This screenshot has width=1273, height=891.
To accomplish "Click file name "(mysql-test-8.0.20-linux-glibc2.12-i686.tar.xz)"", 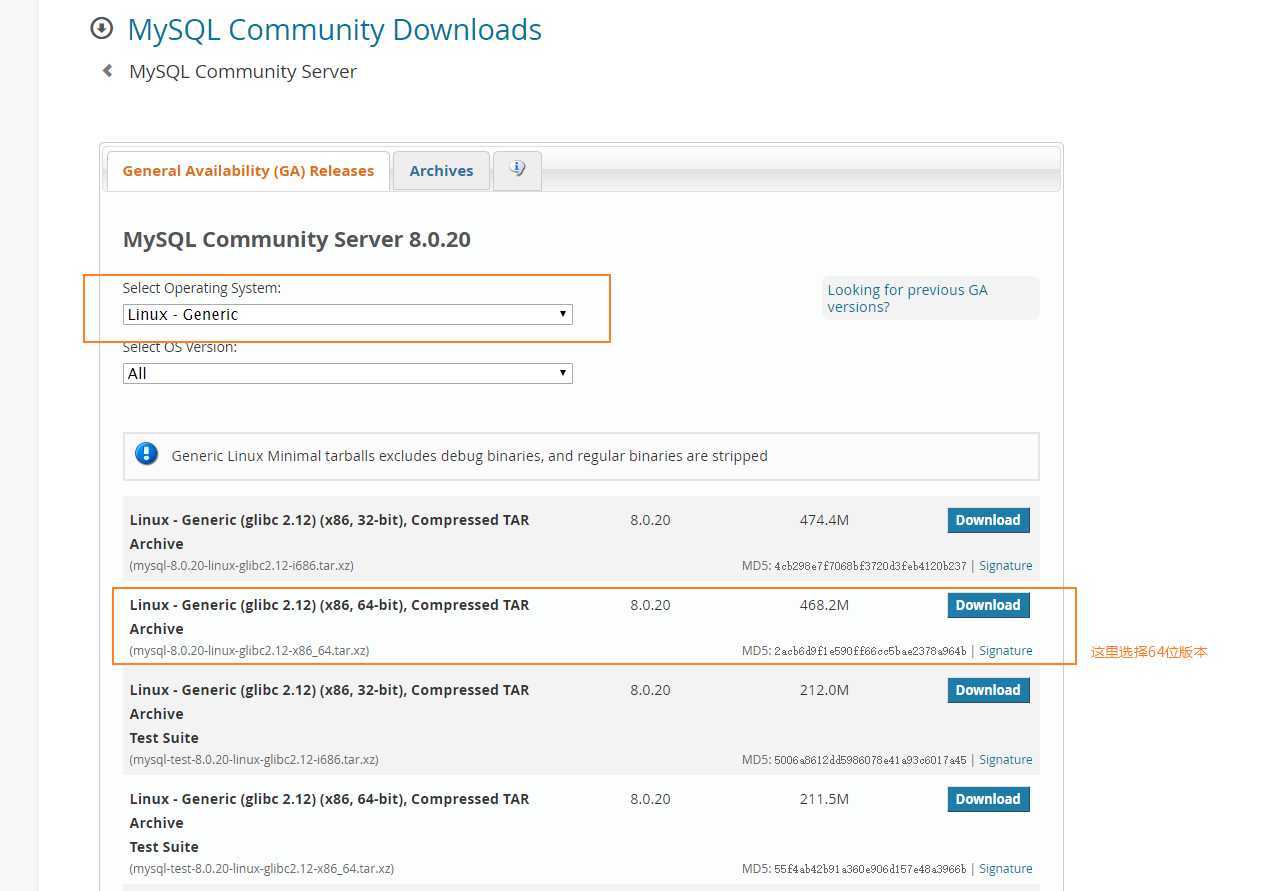I will tap(254, 760).
